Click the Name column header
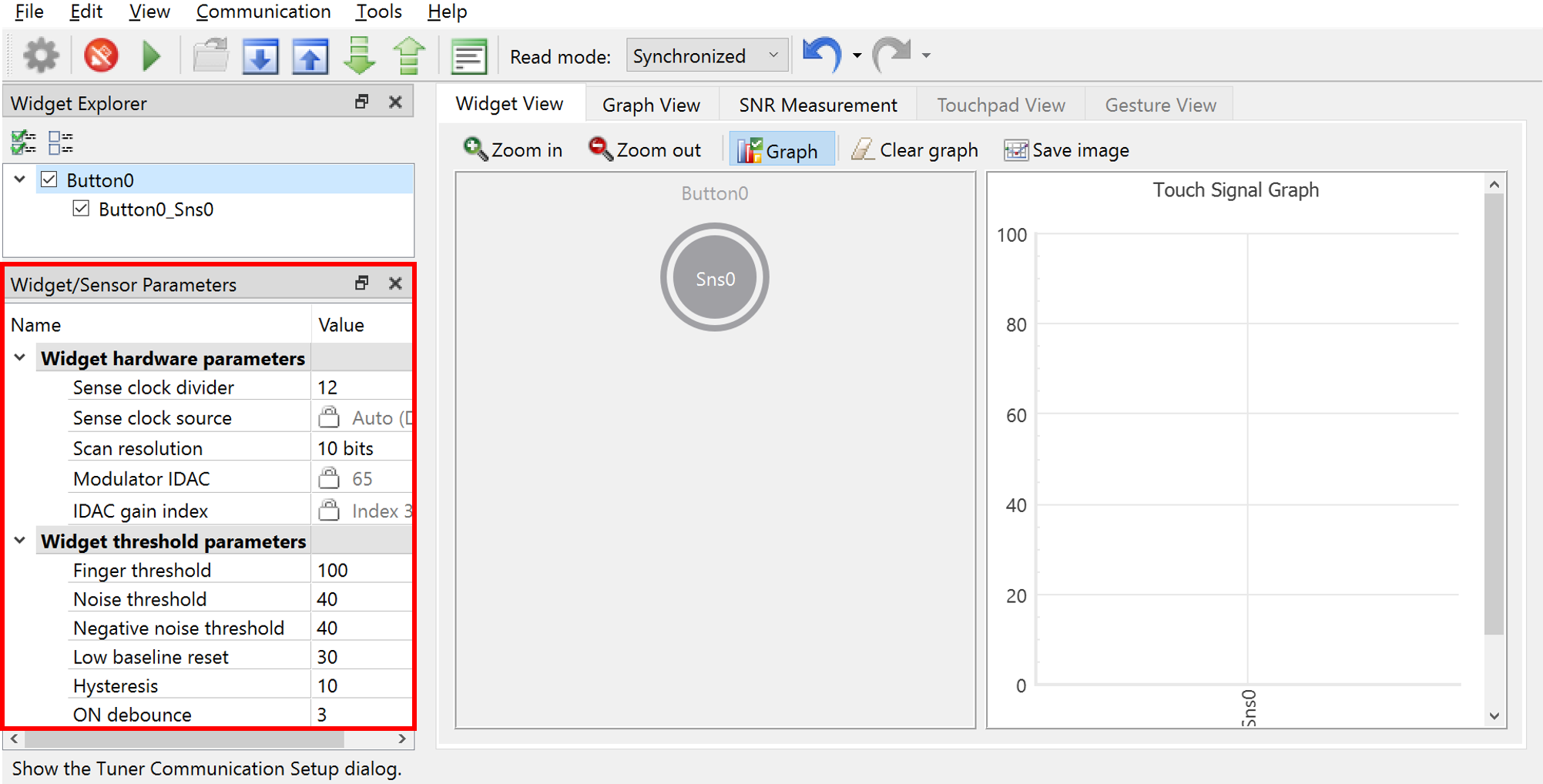 point(158,325)
